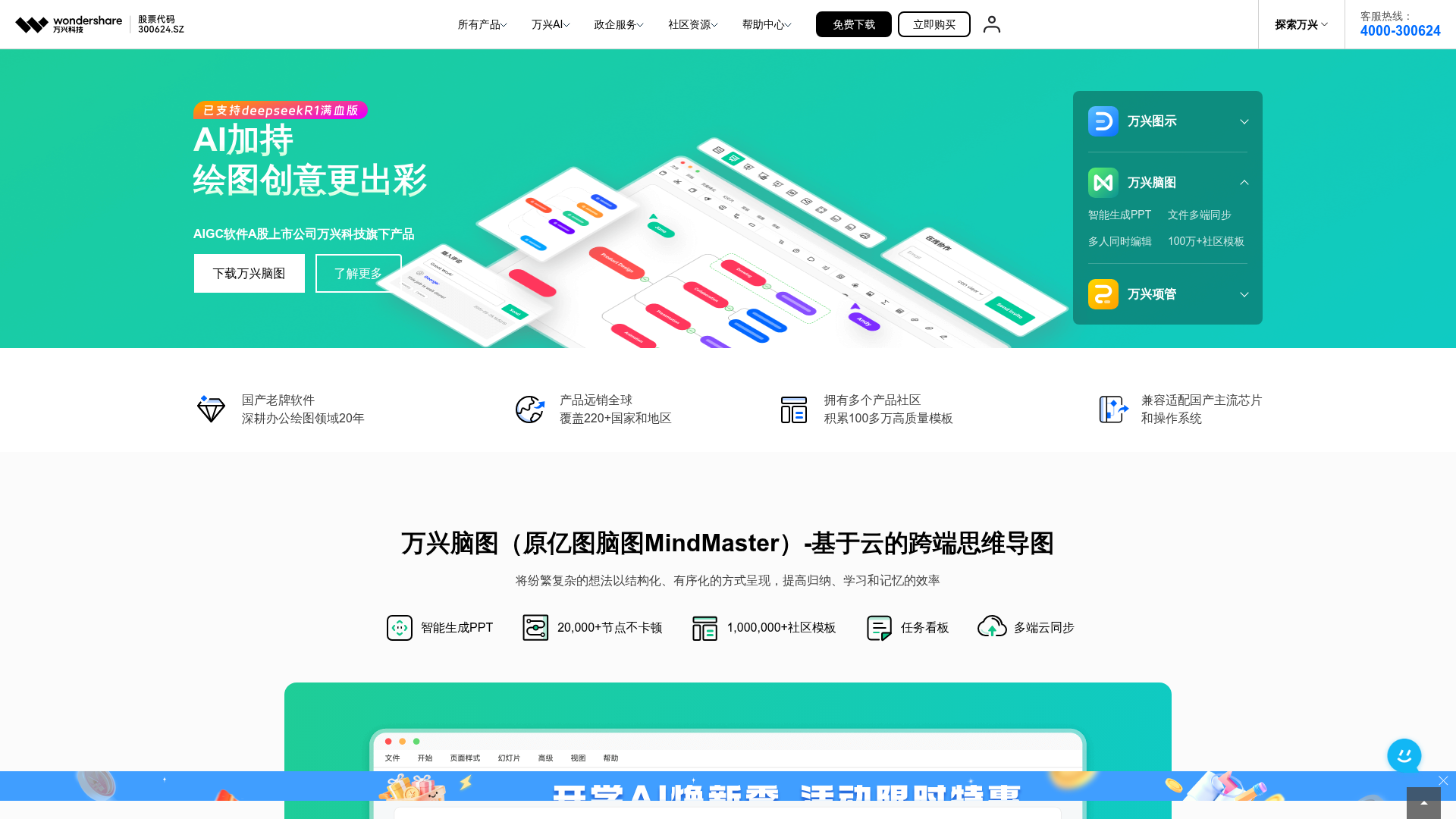Click the 幻灯片 menu in the app preview
The image size is (1456, 819).
pyautogui.click(x=509, y=758)
